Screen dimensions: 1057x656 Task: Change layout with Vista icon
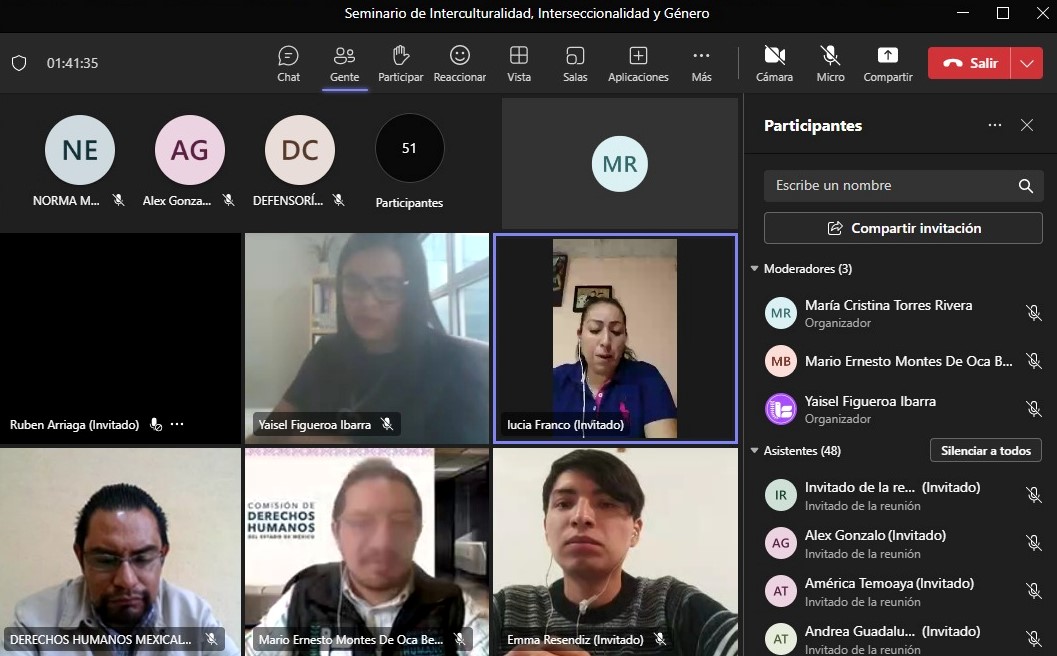(519, 63)
